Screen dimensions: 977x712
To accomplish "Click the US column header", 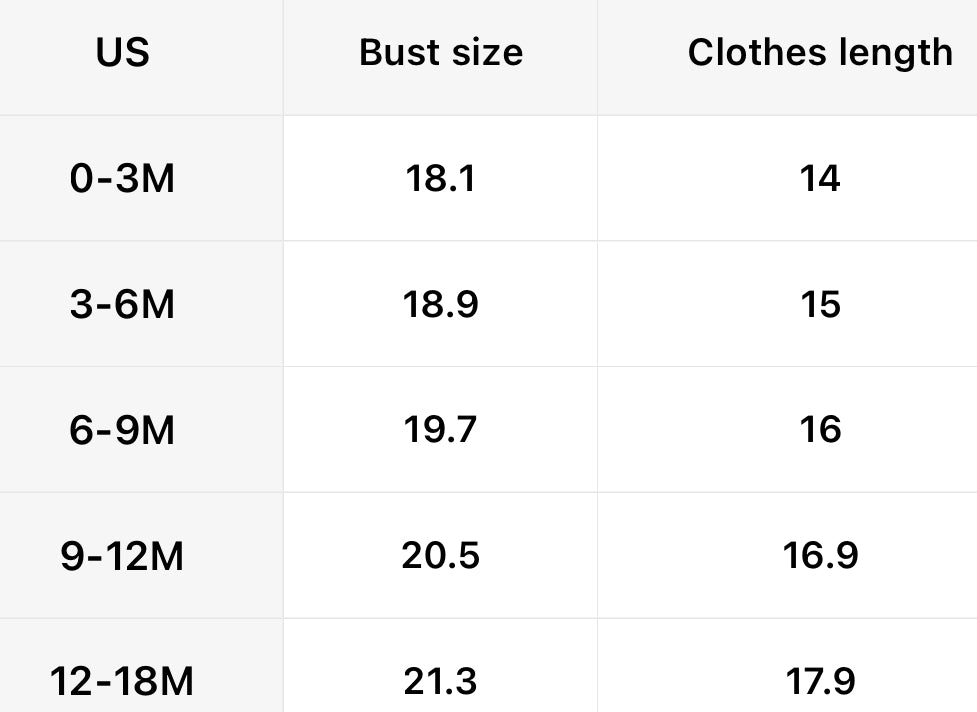I will click(x=123, y=53).
